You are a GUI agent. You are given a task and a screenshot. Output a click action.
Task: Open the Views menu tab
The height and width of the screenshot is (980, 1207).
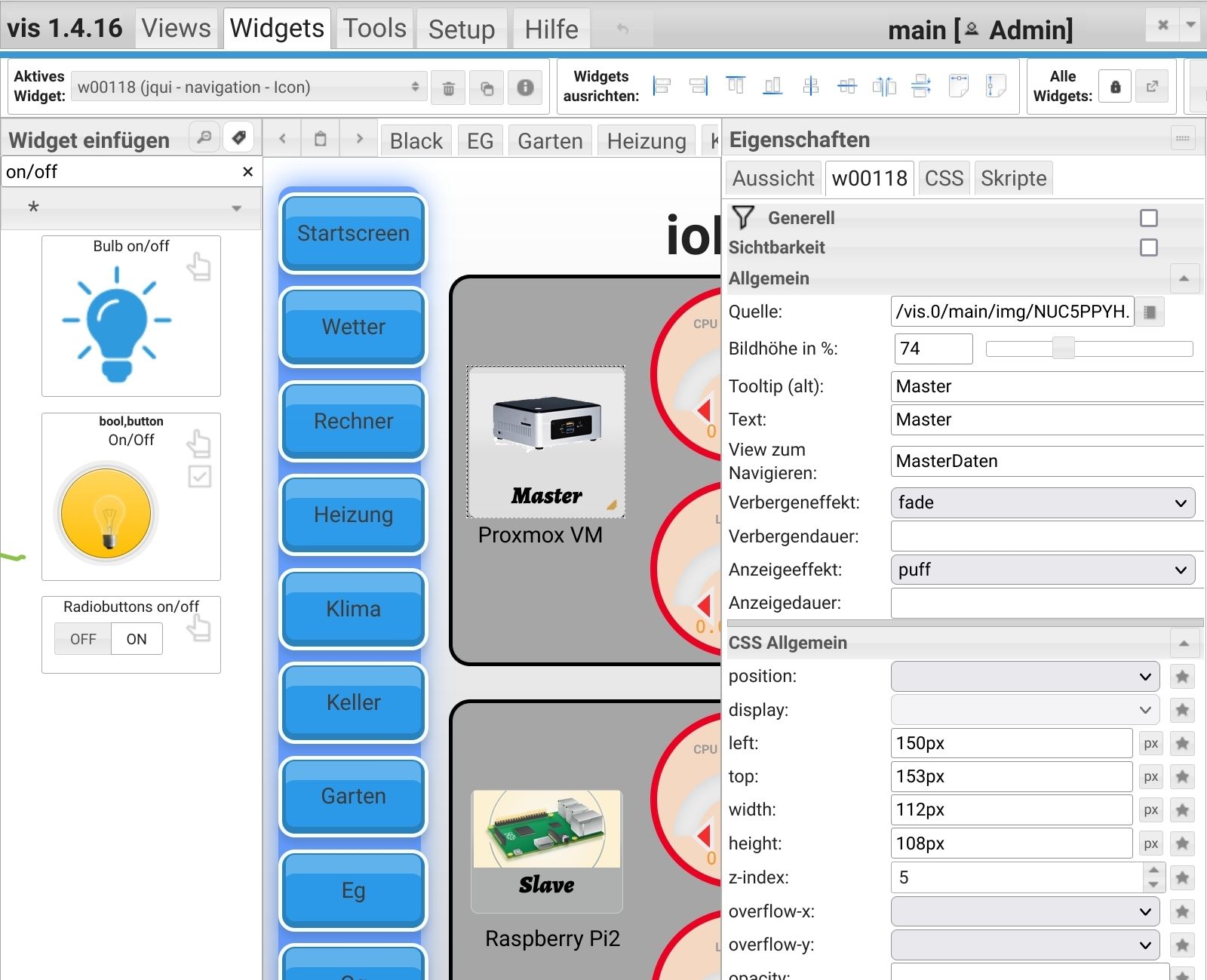pyautogui.click(x=177, y=29)
